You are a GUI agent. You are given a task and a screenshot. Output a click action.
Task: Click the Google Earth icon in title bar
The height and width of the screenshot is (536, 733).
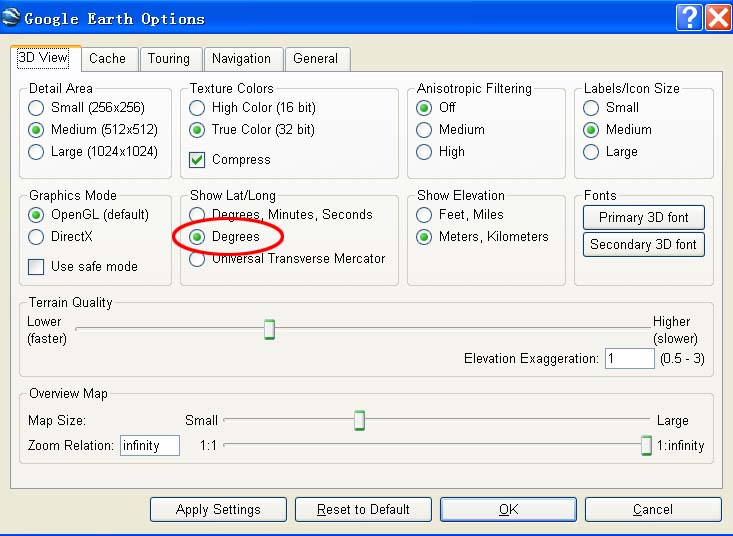click(12, 18)
